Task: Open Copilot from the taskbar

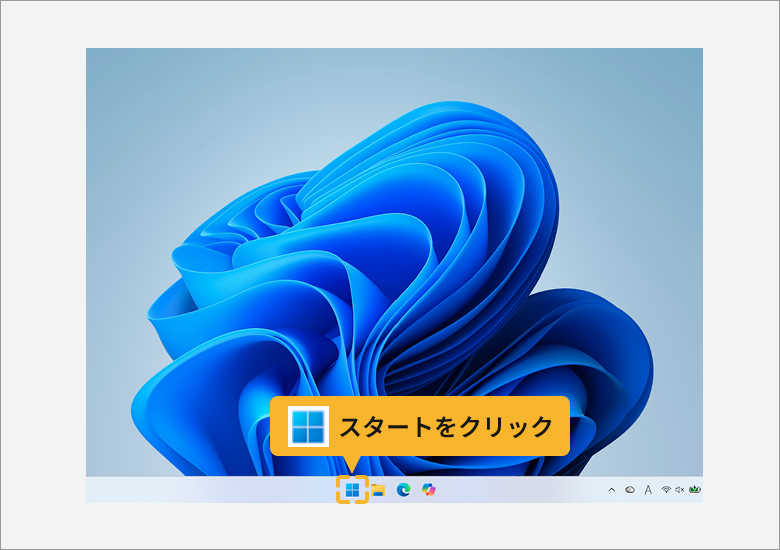Action: coord(428,490)
